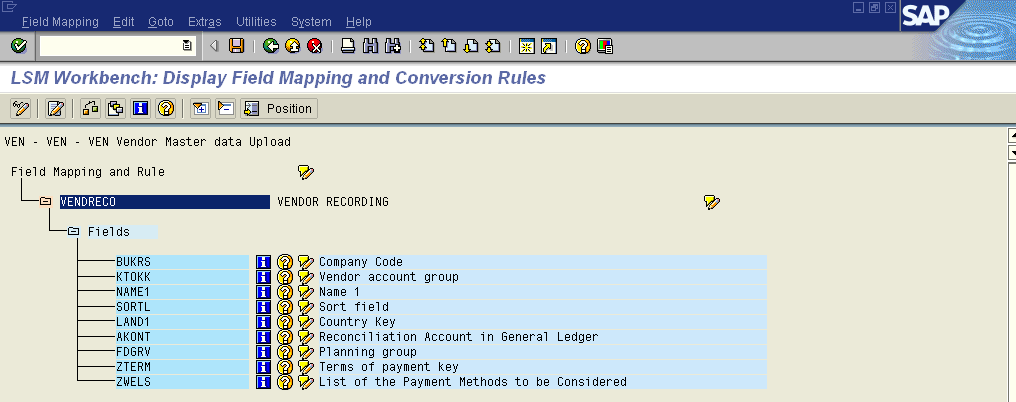The width and height of the screenshot is (1016, 402).
Task: Click the green checkmark Enter icon
Action: [x=18, y=46]
